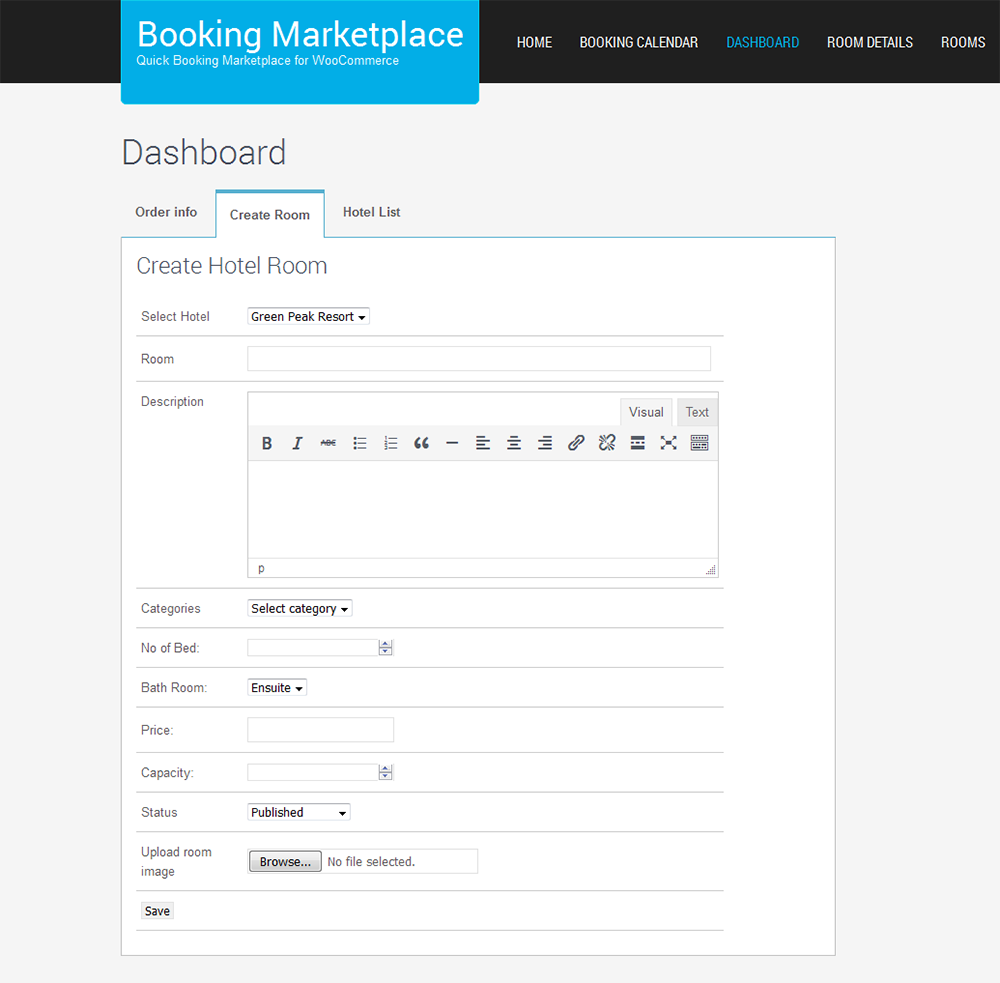Insert a numbered list in description
Viewport: 1000px width, 983px height.
[x=390, y=443]
